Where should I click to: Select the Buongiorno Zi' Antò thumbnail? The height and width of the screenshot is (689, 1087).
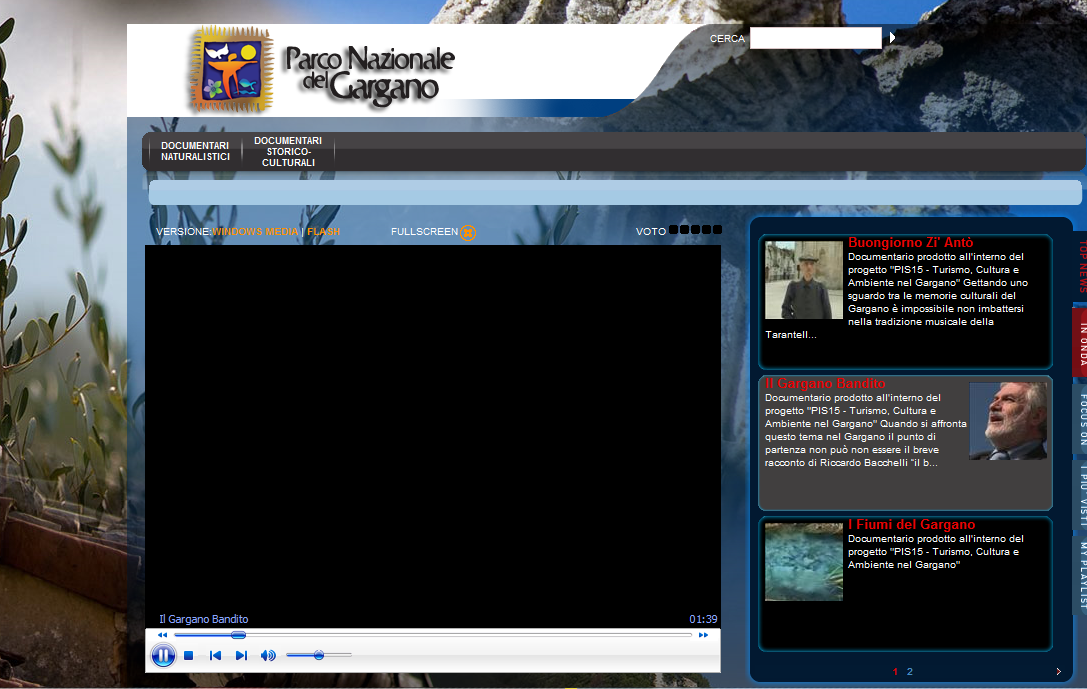click(803, 280)
